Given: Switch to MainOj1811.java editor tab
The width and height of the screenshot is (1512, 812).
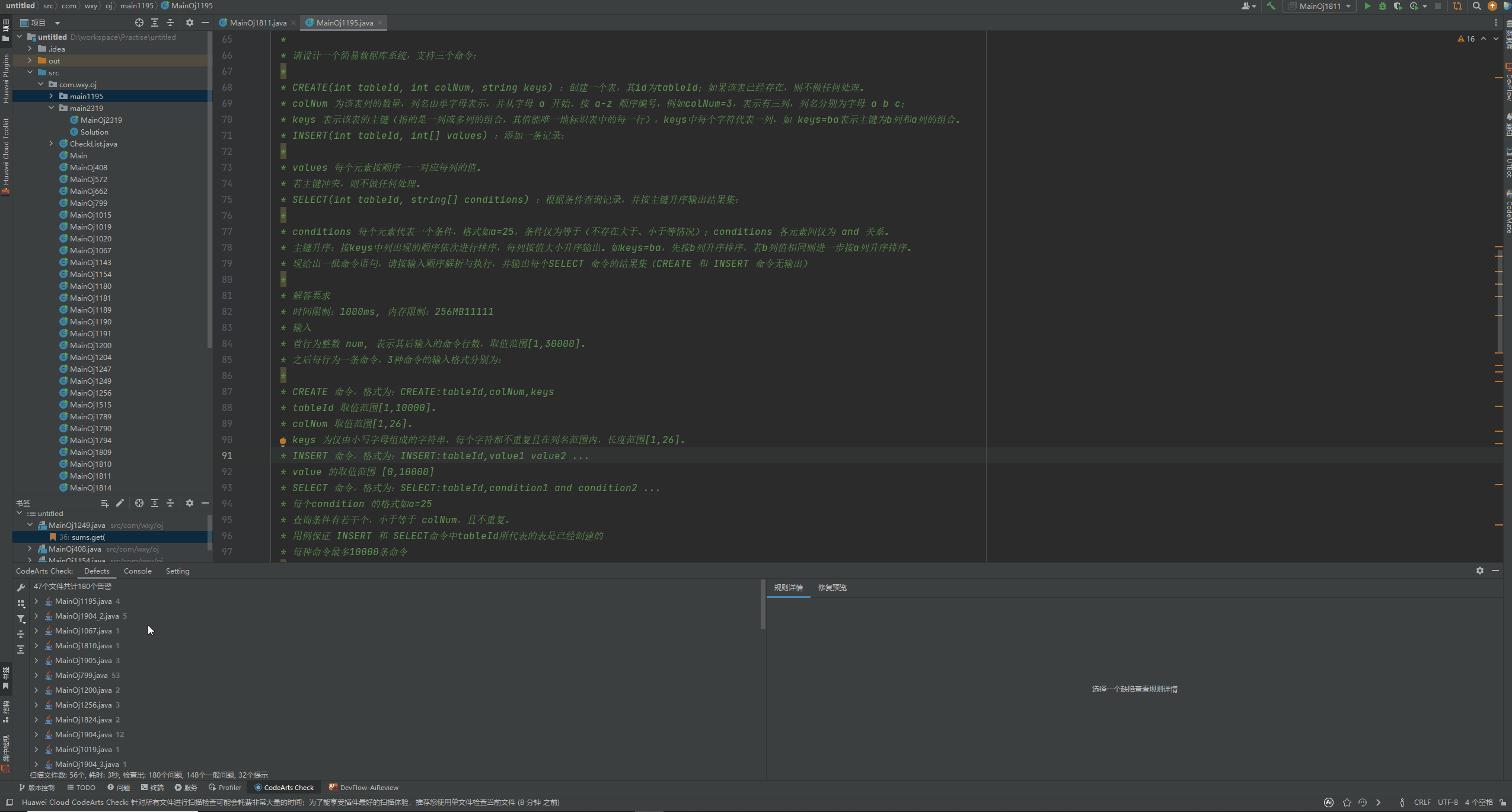Looking at the screenshot, I should pyautogui.click(x=257, y=23).
